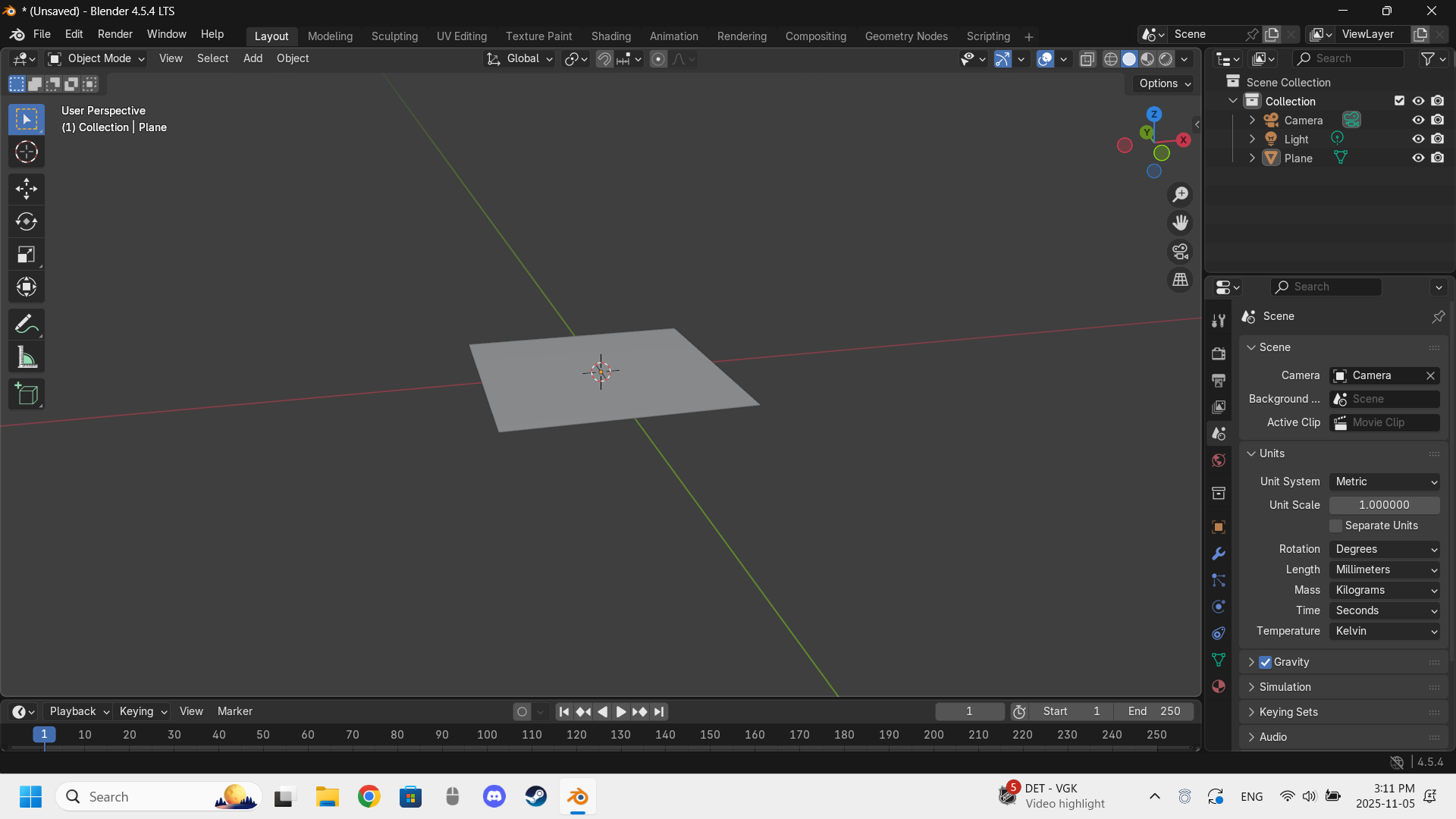Viewport: 1456px width, 819px height.
Task: Enable the Separate Units checkbox
Action: point(1336,526)
